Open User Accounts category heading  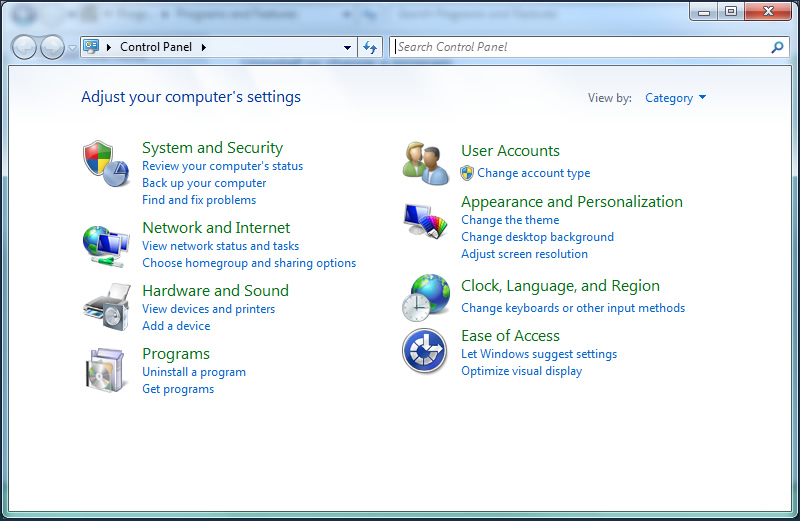click(x=510, y=151)
